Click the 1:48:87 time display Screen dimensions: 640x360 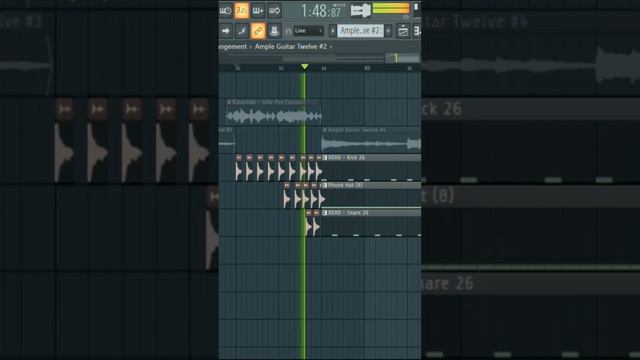coord(321,11)
